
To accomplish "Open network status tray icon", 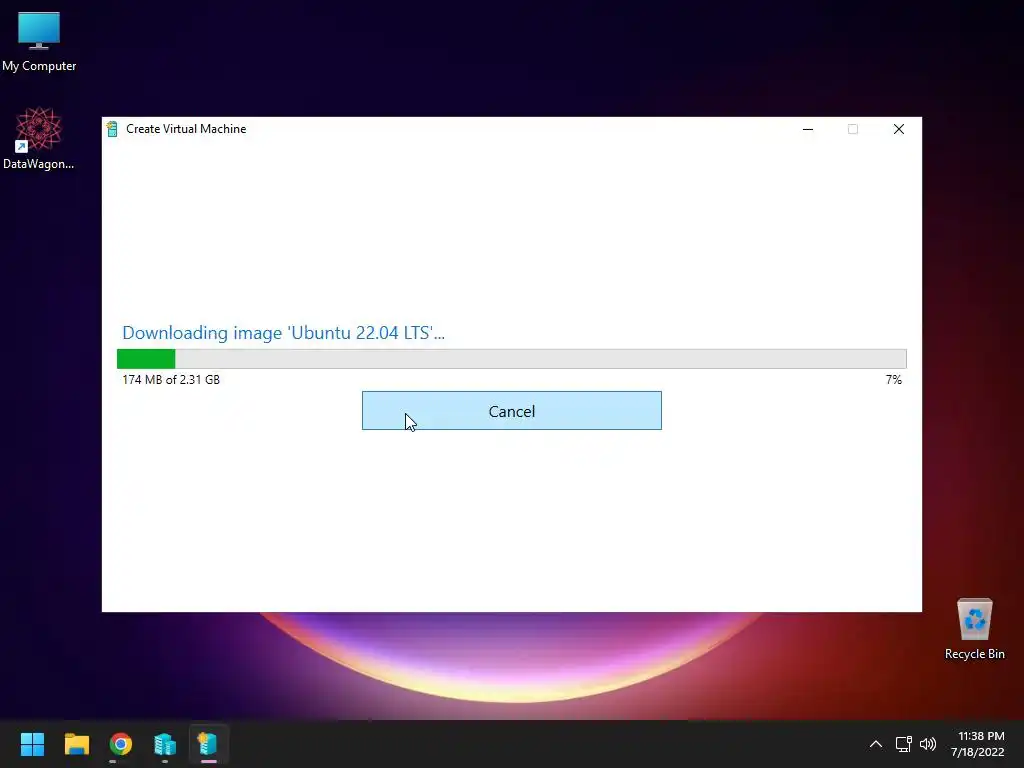I will point(903,744).
